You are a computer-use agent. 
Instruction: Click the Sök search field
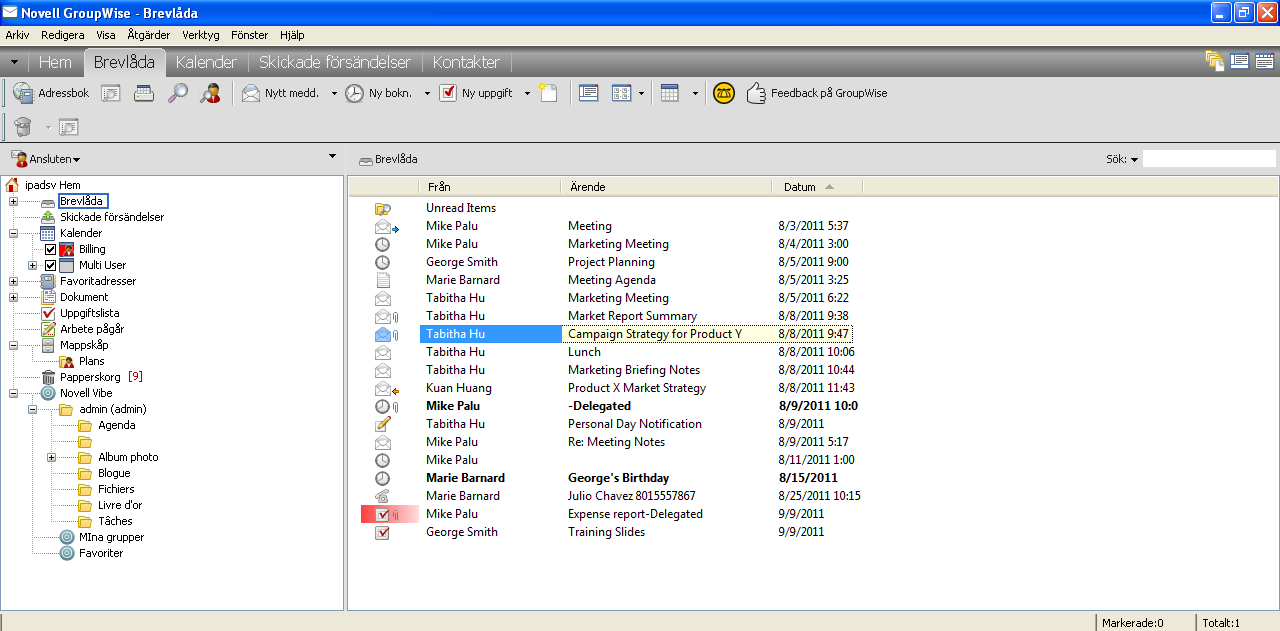point(1208,159)
